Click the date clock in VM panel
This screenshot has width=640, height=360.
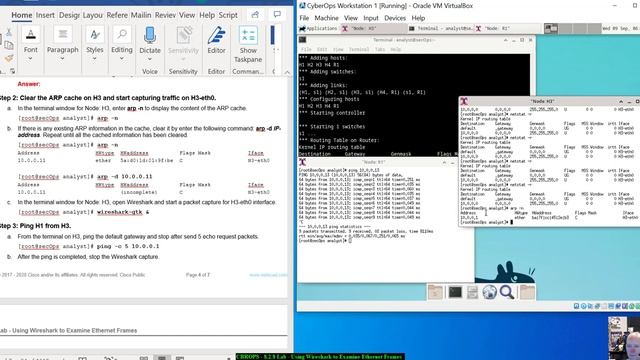(620, 28)
